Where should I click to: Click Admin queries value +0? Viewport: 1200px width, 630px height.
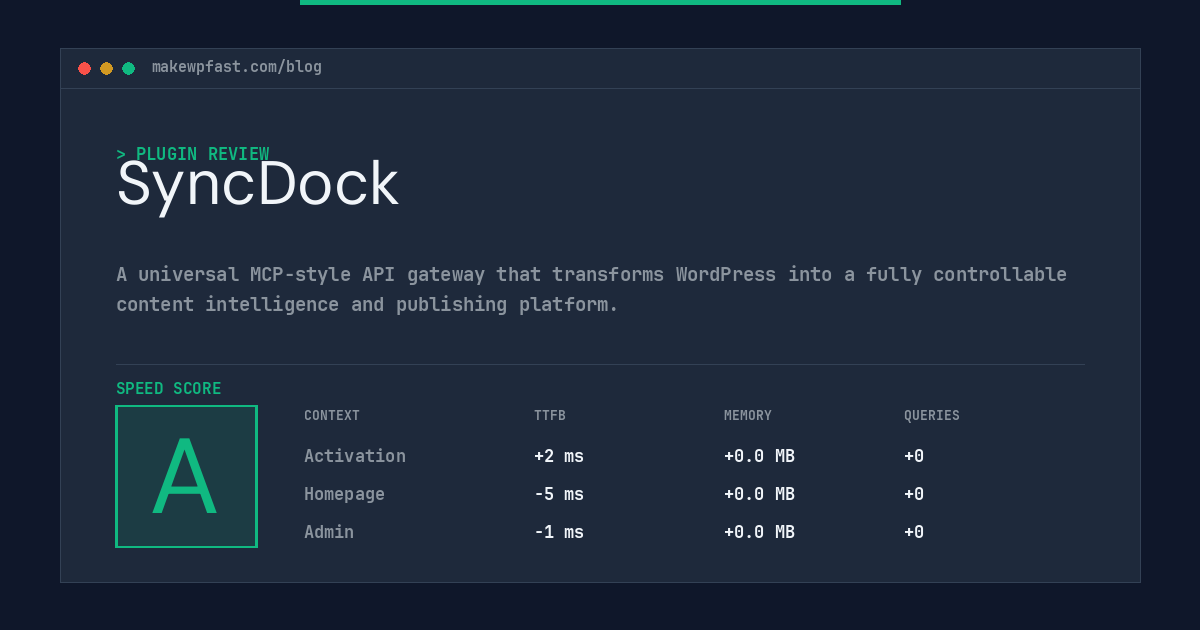(x=914, y=532)
